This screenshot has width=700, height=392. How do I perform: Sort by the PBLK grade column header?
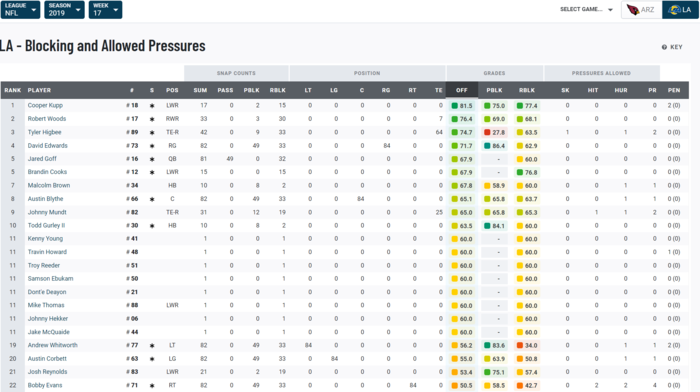(494, 90)
